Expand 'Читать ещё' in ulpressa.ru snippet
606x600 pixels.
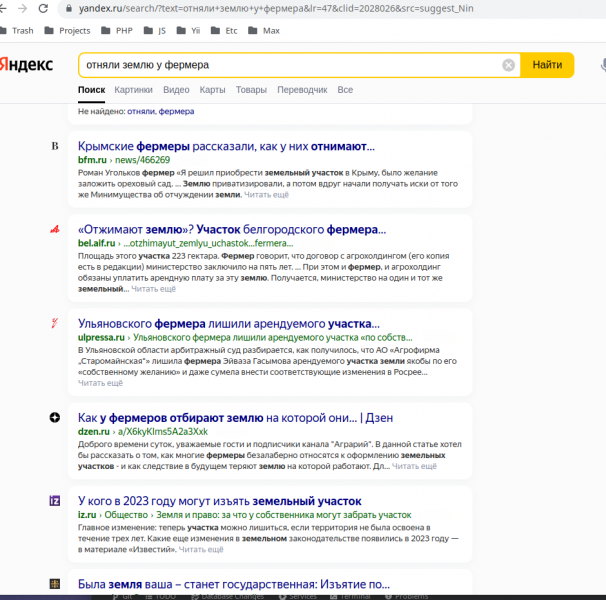tap(100, 383)
